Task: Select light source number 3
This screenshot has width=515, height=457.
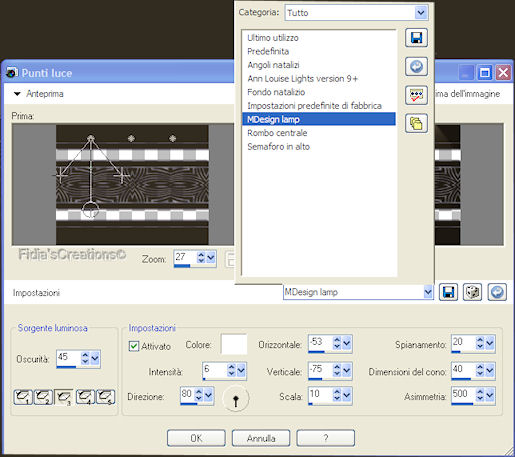Action: pos(64,397)
